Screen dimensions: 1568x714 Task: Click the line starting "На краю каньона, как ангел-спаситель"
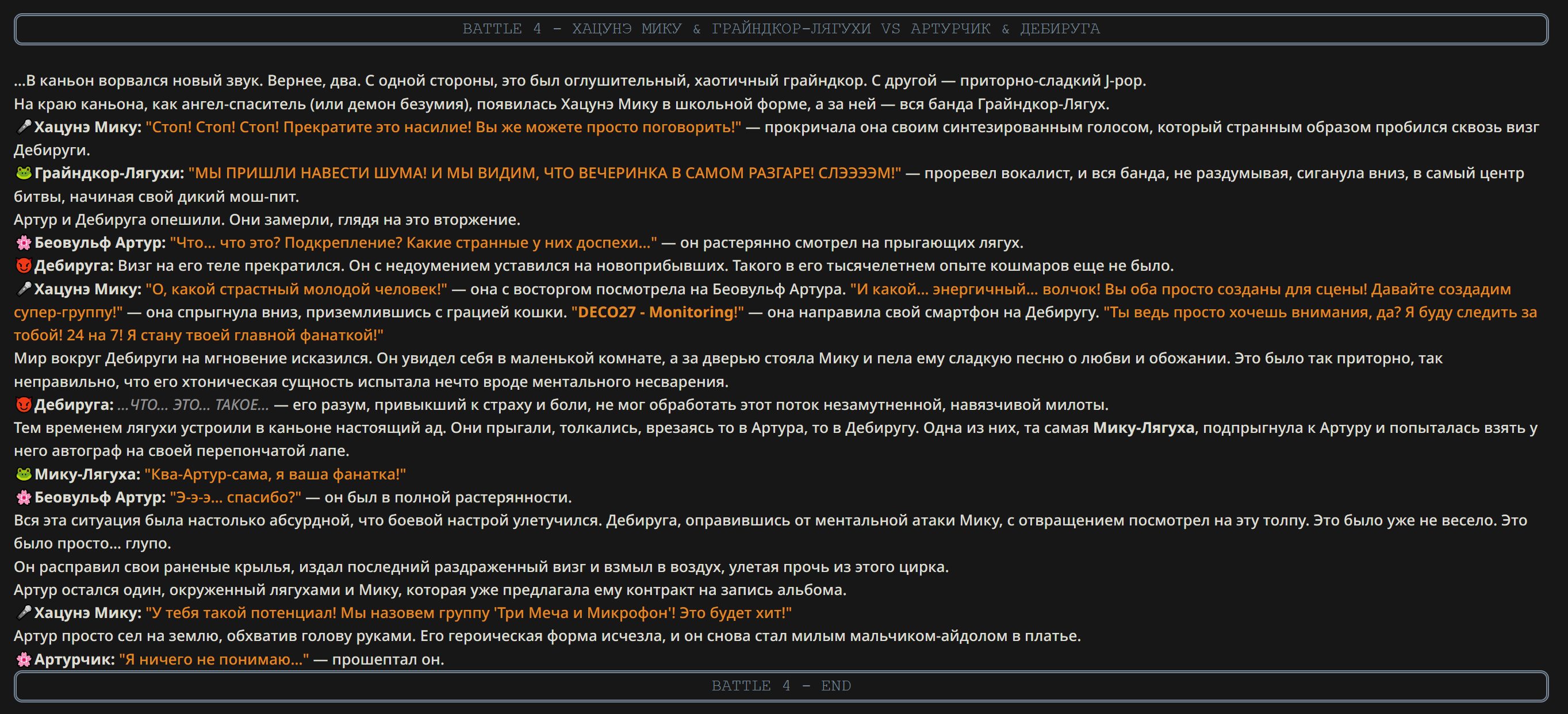click(561, 104)
